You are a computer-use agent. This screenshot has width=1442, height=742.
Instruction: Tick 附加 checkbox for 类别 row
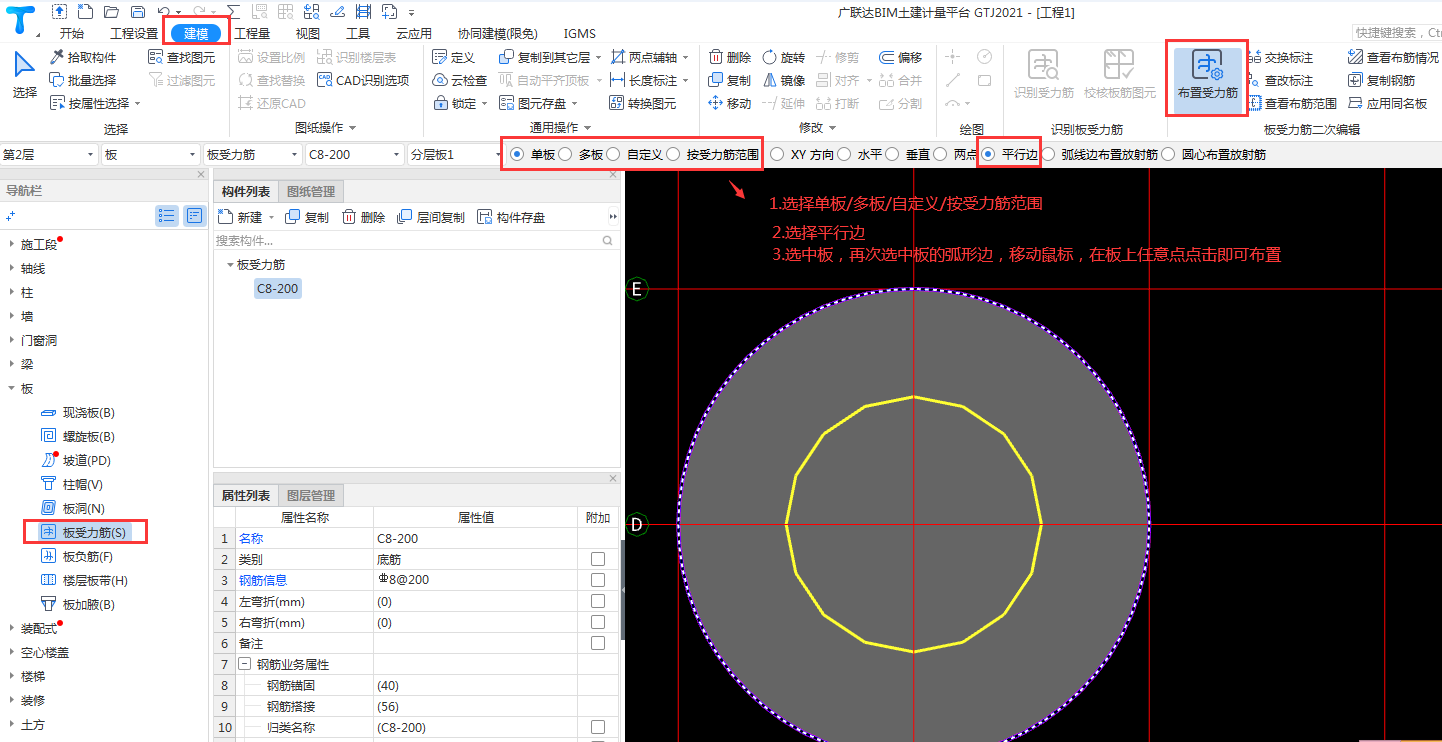(x=598, y=559)
